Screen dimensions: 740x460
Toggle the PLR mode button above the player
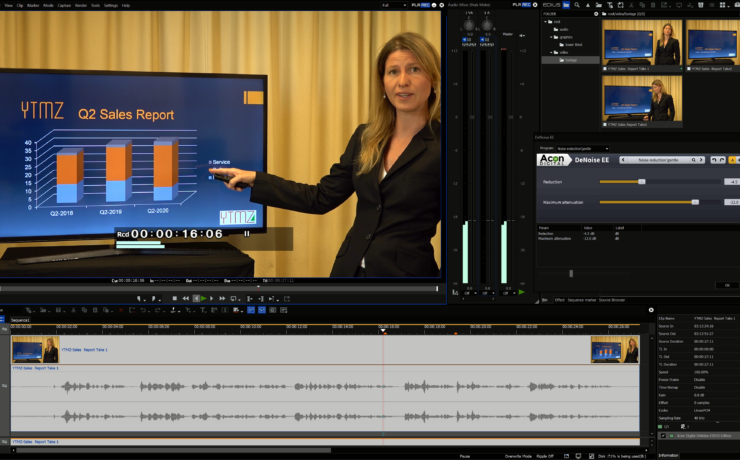(x=416, y=5)
